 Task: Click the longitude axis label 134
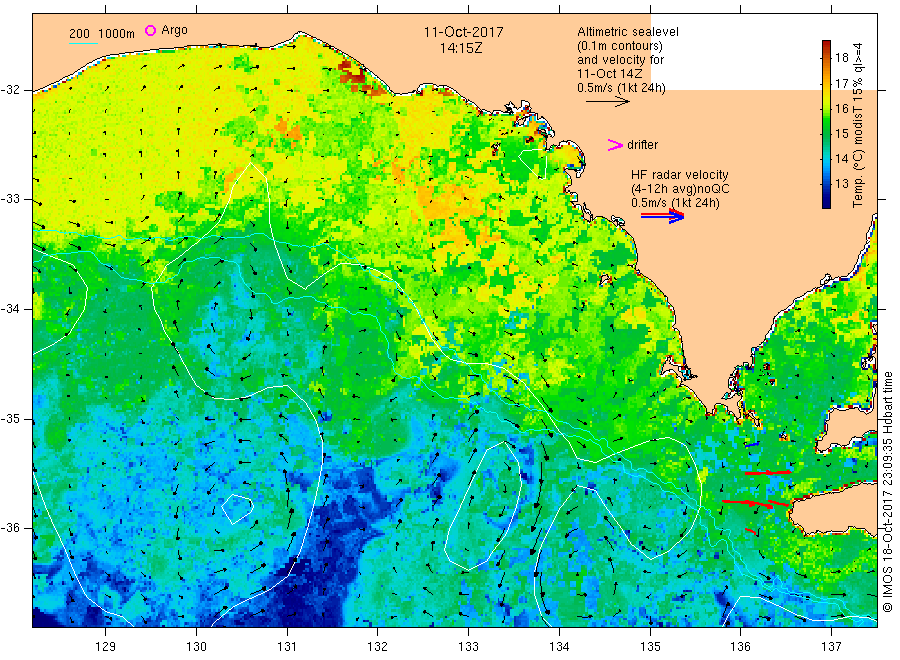tap(559, 647)
